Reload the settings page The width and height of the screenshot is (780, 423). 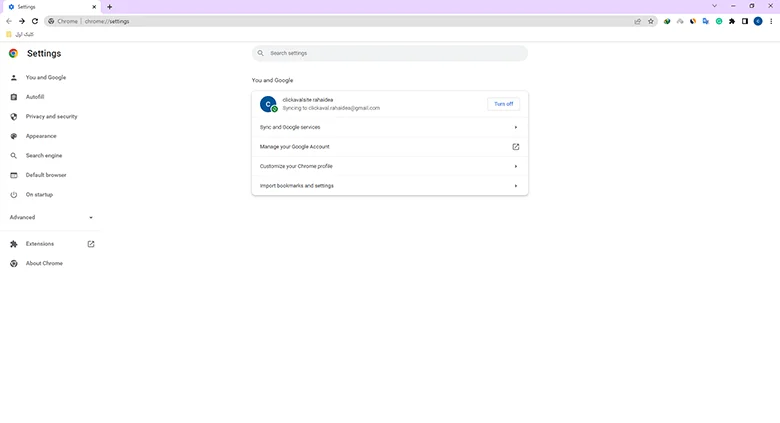tap(35, 21)
